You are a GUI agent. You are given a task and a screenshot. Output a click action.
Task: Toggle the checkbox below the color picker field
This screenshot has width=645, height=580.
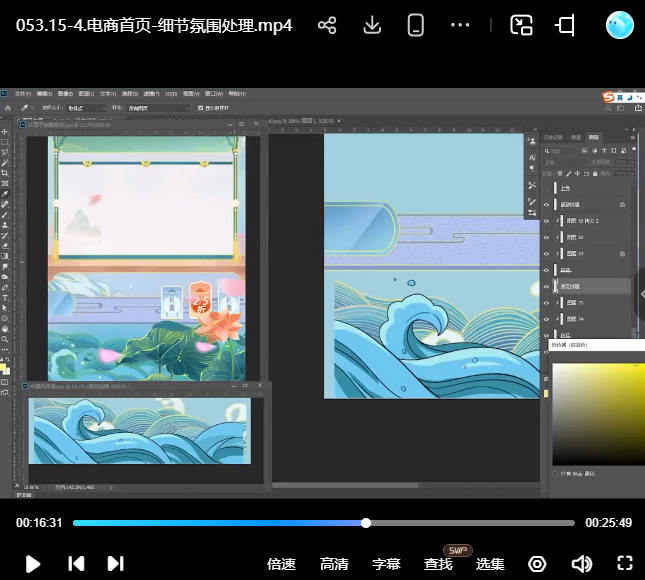tap(556, 474)
